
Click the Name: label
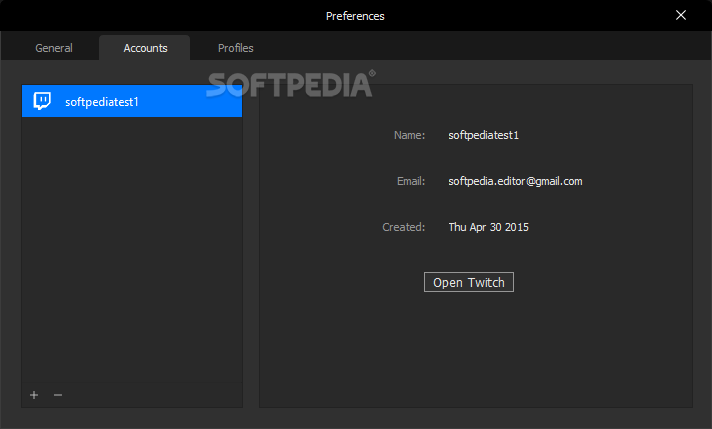[410, 135]
